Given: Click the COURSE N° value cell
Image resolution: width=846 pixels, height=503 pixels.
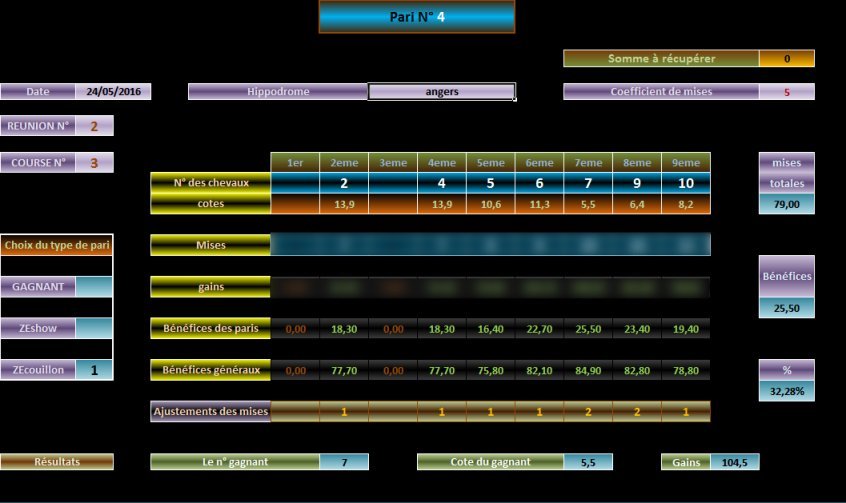Looking at the screenshot, I should click(x=94, y=163).
